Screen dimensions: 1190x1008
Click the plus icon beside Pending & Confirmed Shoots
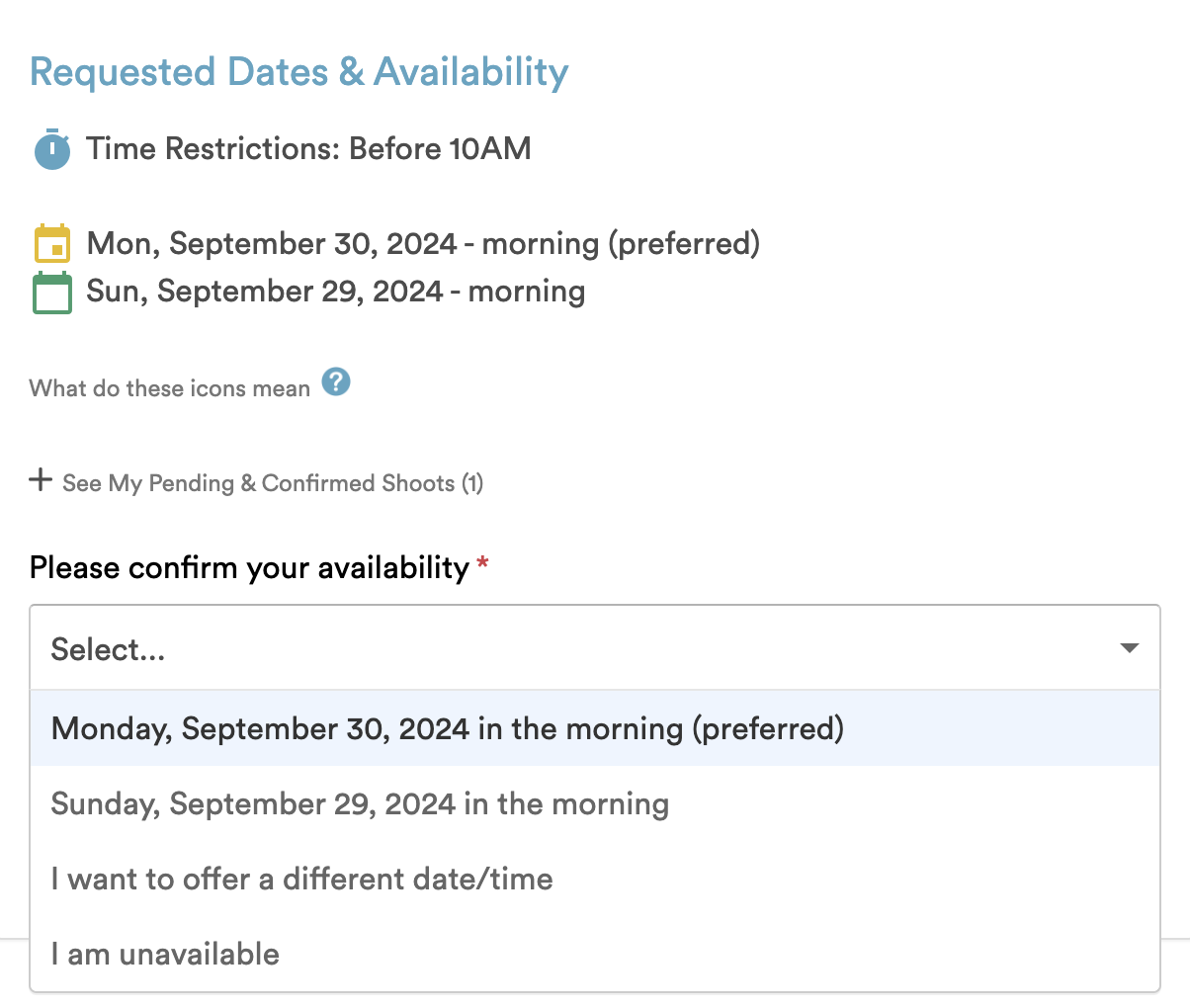tap(41, 481)
